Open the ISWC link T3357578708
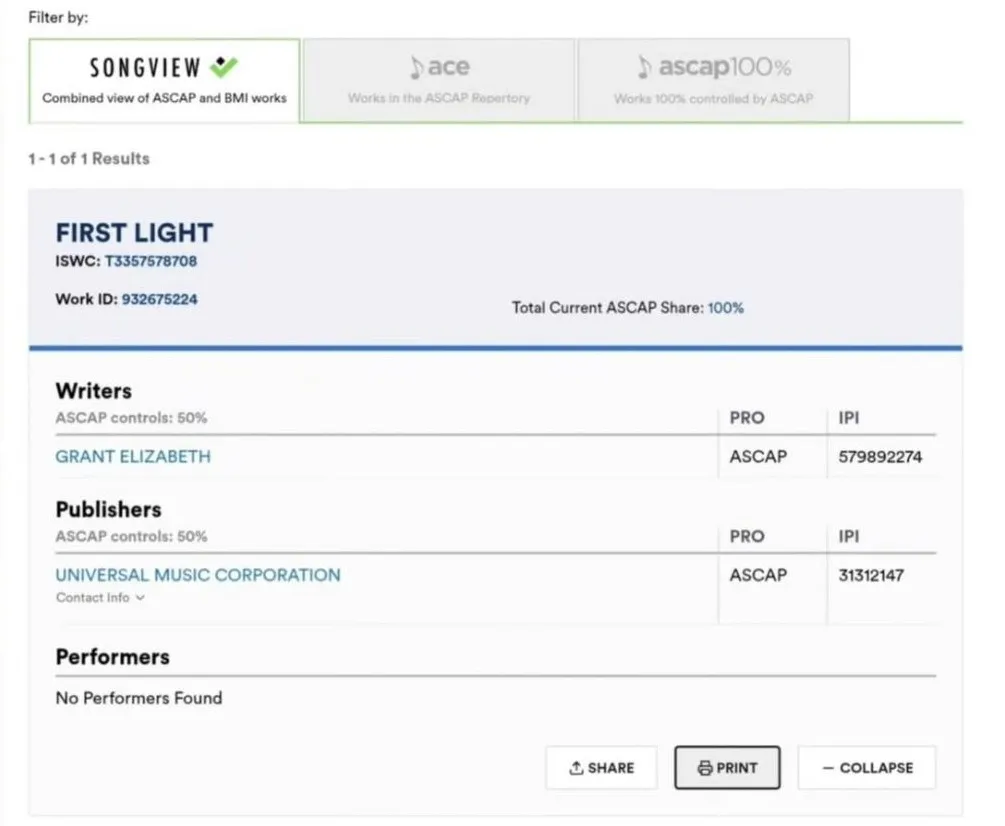The height and width of the screenshot is (826, 1005). (x=151, y=261)
